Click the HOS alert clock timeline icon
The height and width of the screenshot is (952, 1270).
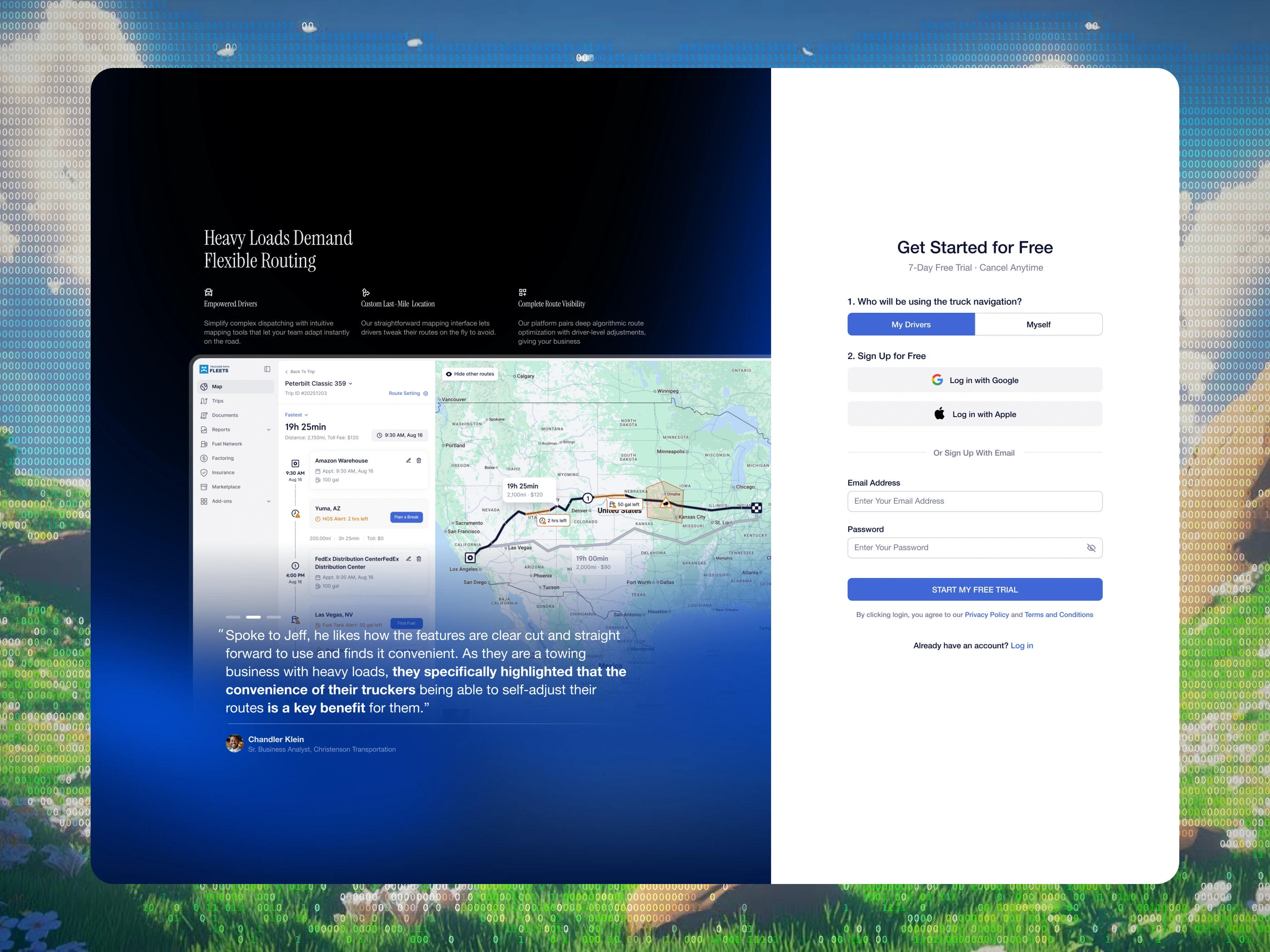295,514
